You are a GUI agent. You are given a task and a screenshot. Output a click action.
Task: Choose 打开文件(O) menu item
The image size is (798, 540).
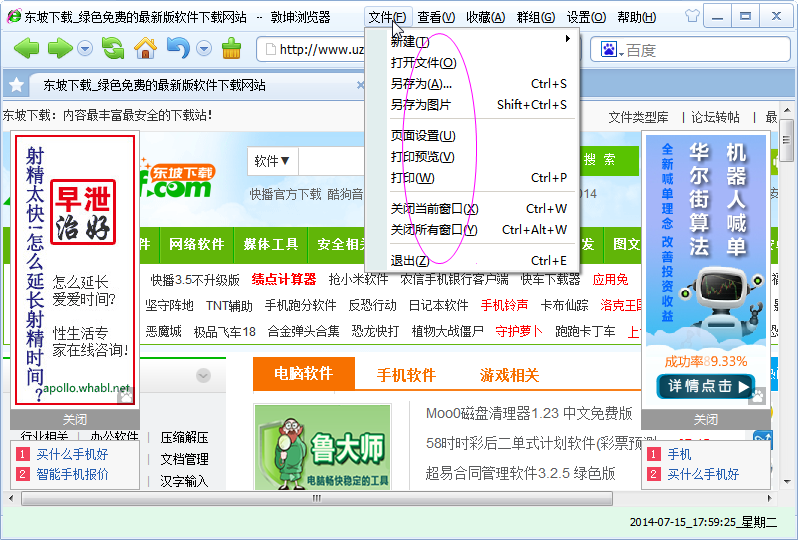482,63
